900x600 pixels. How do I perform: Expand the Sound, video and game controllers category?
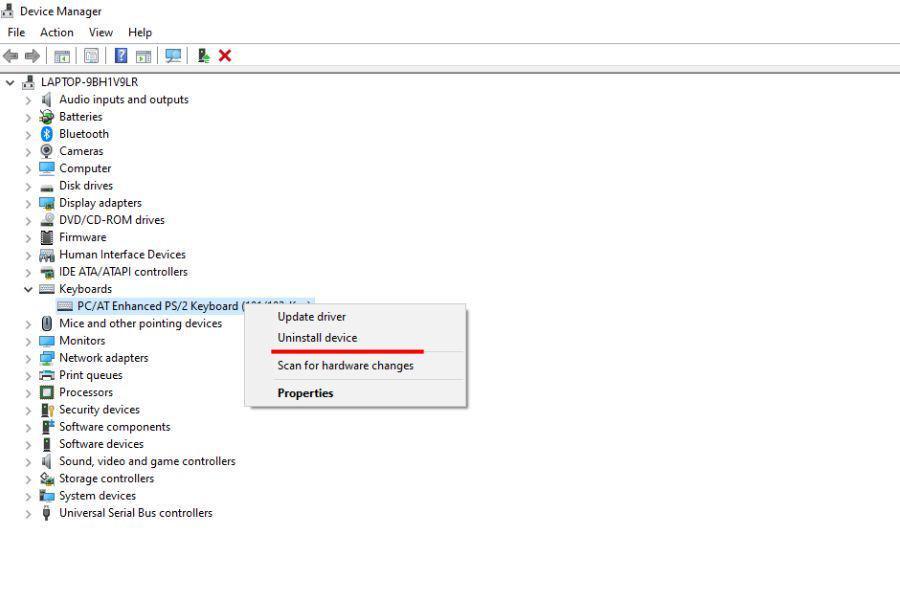pyautogui.click(x=28, y=462)
